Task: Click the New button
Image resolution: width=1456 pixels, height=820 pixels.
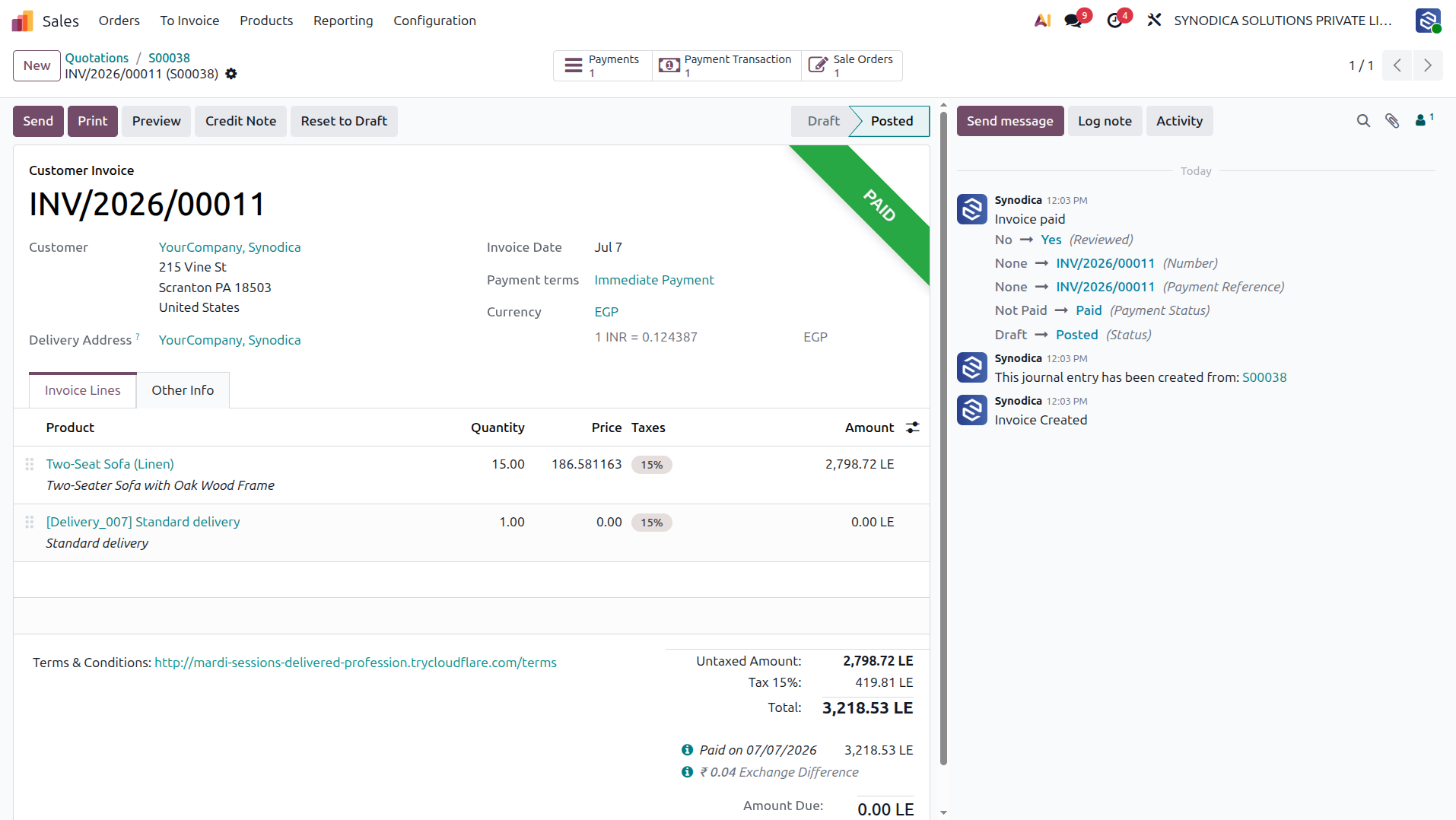Action: [x=37, y=65]
